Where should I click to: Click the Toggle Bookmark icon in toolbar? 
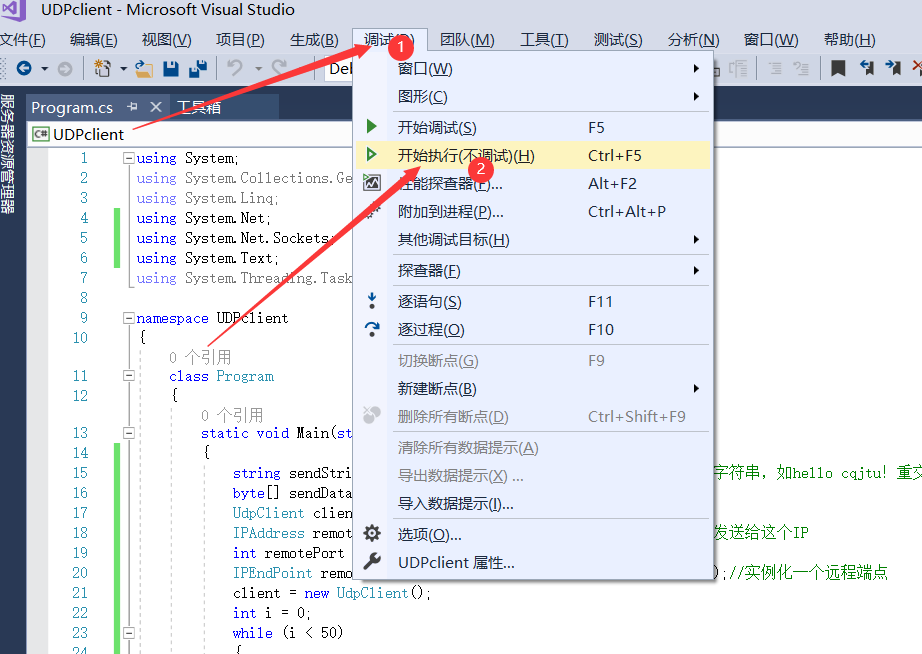(838, 68)
